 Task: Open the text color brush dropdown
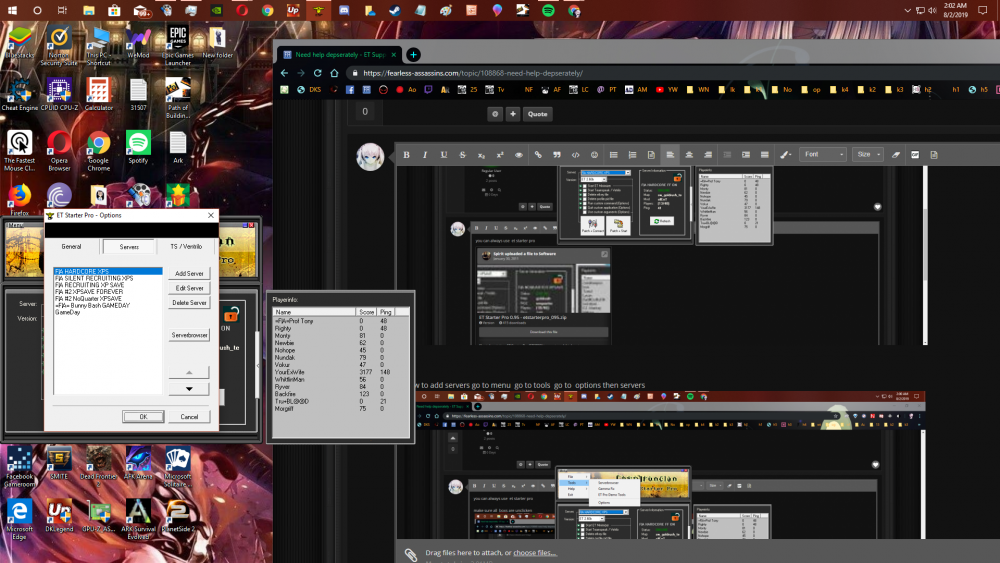[x=785, y=155]
